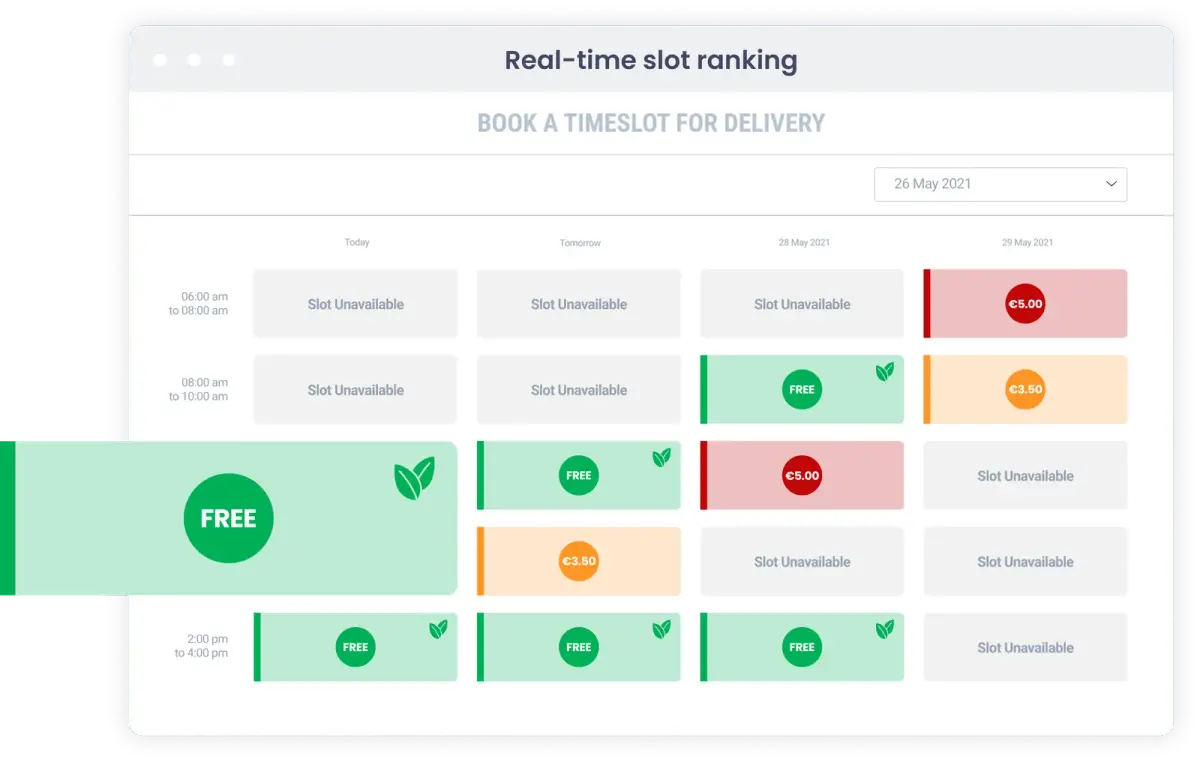Image resolution: width=1200 pixels, height=762 pixels.
Task: Click the '08:00 am to 10:00 am' row label
Action: [x=199, y=390]
